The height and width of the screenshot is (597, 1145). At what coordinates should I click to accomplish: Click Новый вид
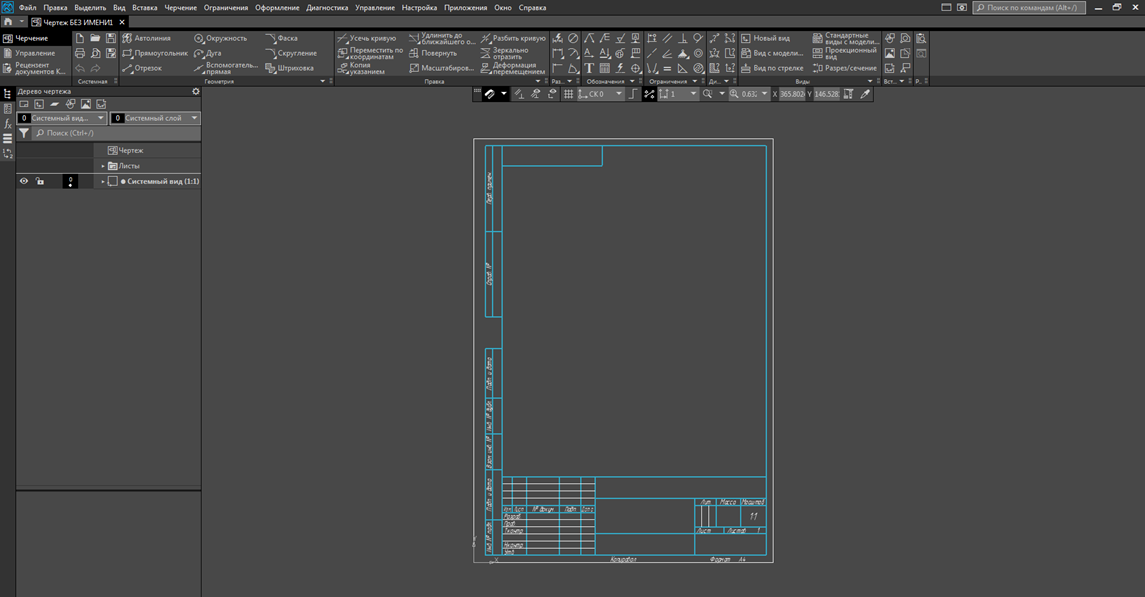coord(765,38)
